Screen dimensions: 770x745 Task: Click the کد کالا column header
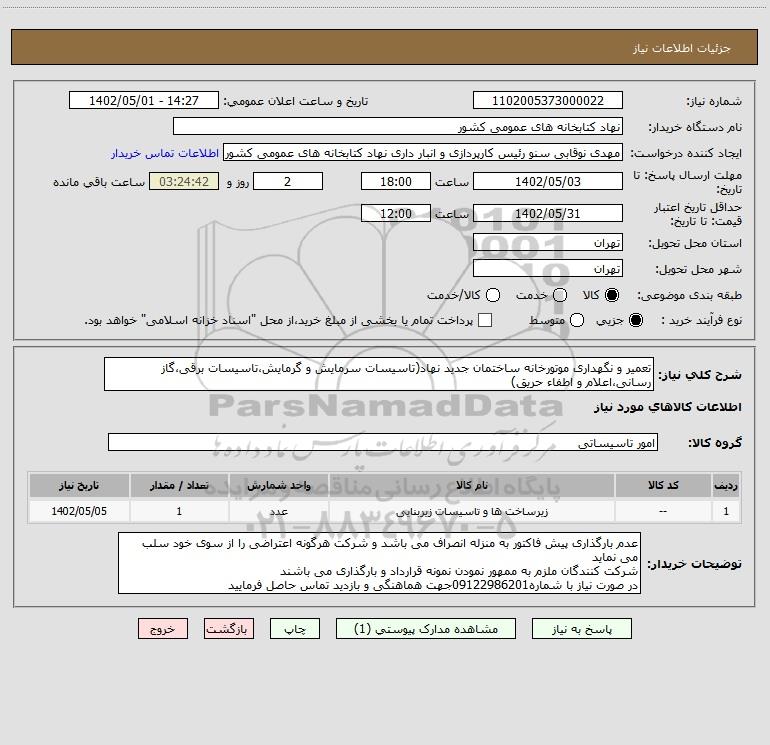[663, 485]
